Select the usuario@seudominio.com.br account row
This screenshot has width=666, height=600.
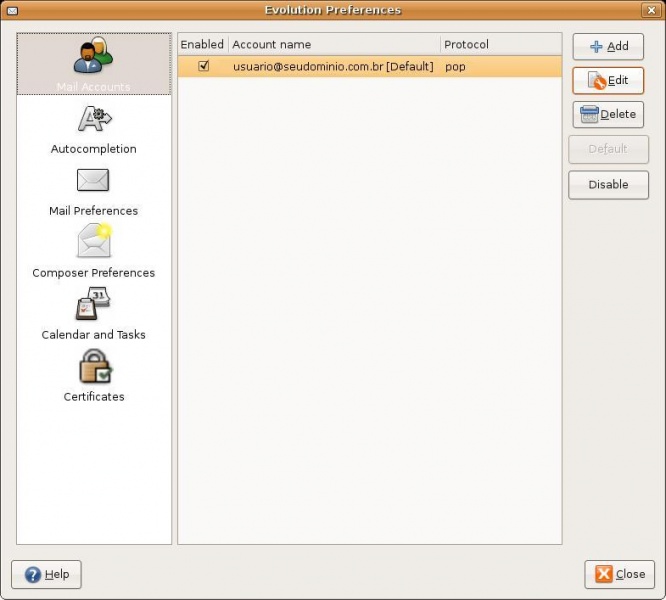click(333, 67)
